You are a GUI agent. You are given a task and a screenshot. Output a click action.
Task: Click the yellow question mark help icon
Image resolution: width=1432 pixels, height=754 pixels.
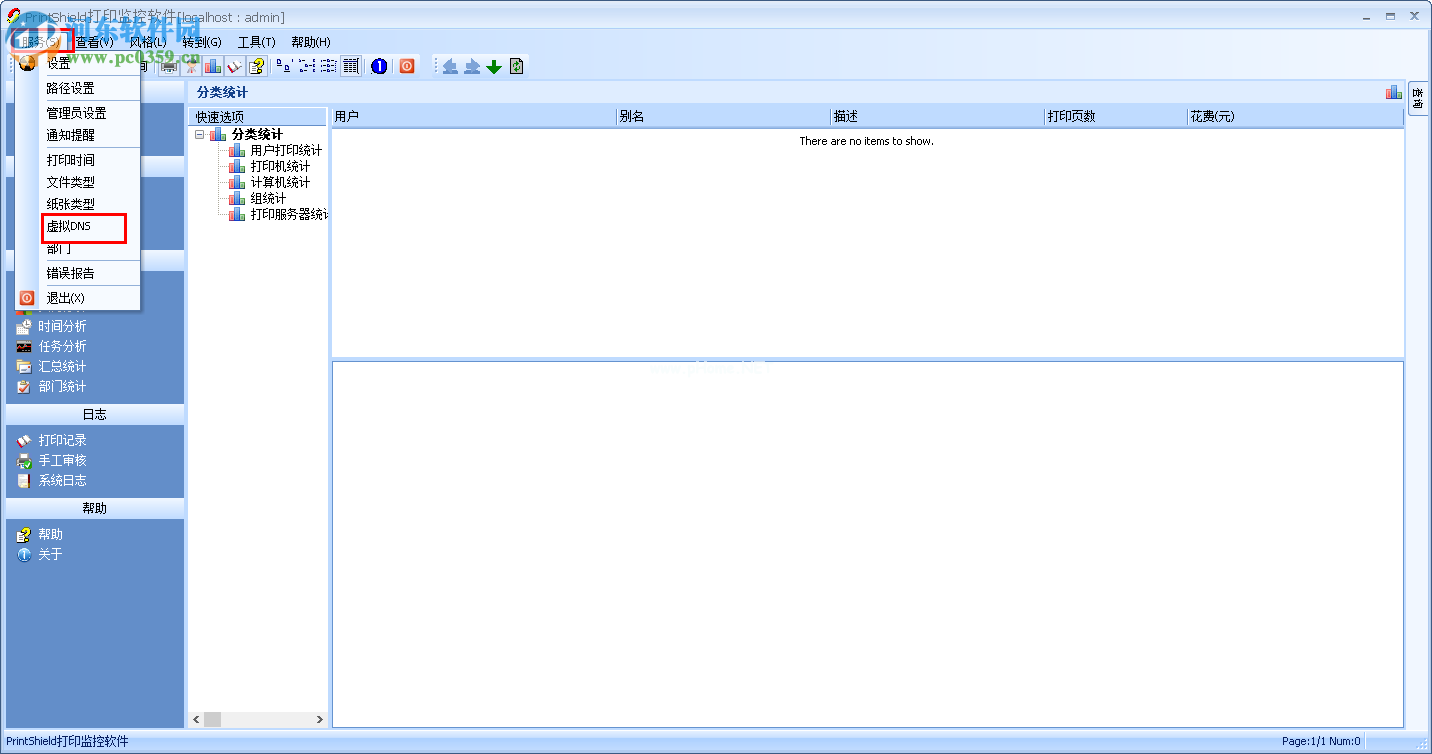coord(257,66)
